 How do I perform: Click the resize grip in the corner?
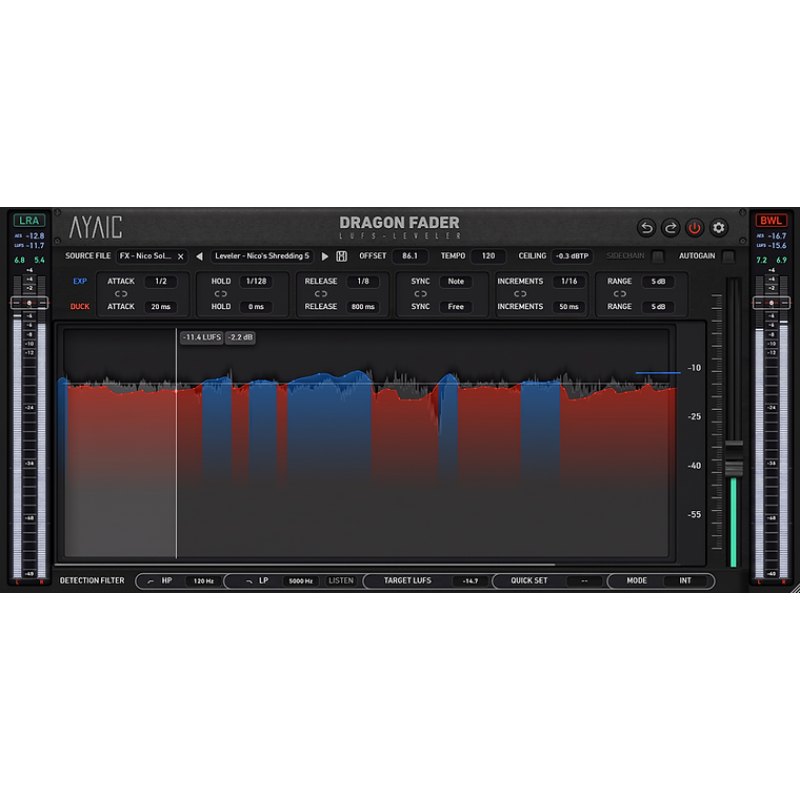point(795,588)
